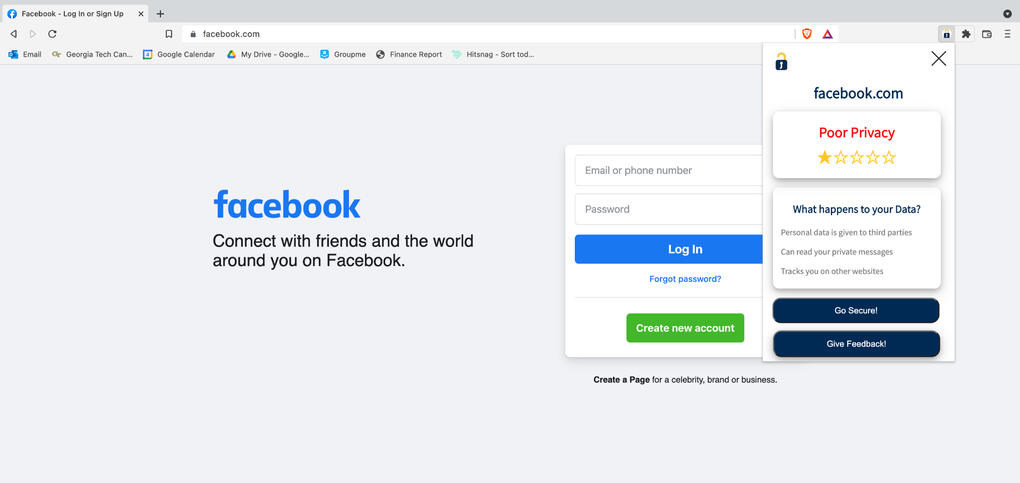The height and width of the screenshot is (483, 1020).
Task: Click the browser hamburger menu icon
Action: tap(1007, 34)
